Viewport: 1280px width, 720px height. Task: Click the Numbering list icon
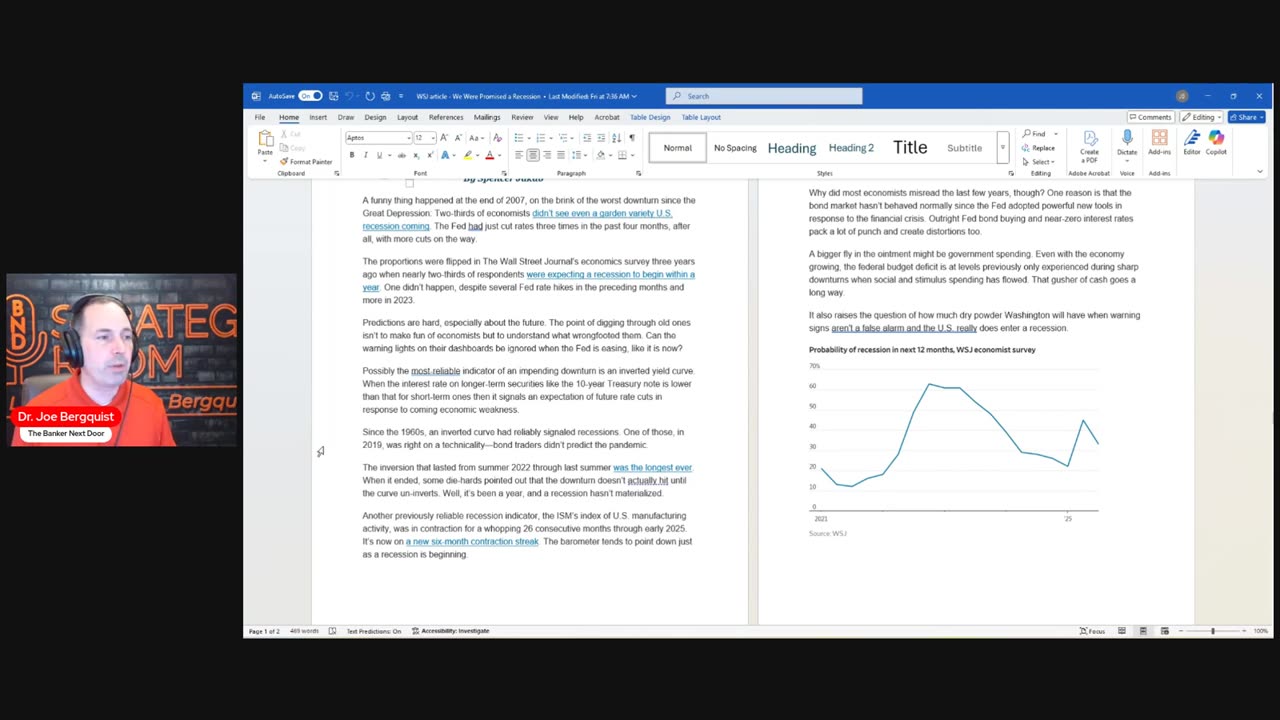coord(540,138)
